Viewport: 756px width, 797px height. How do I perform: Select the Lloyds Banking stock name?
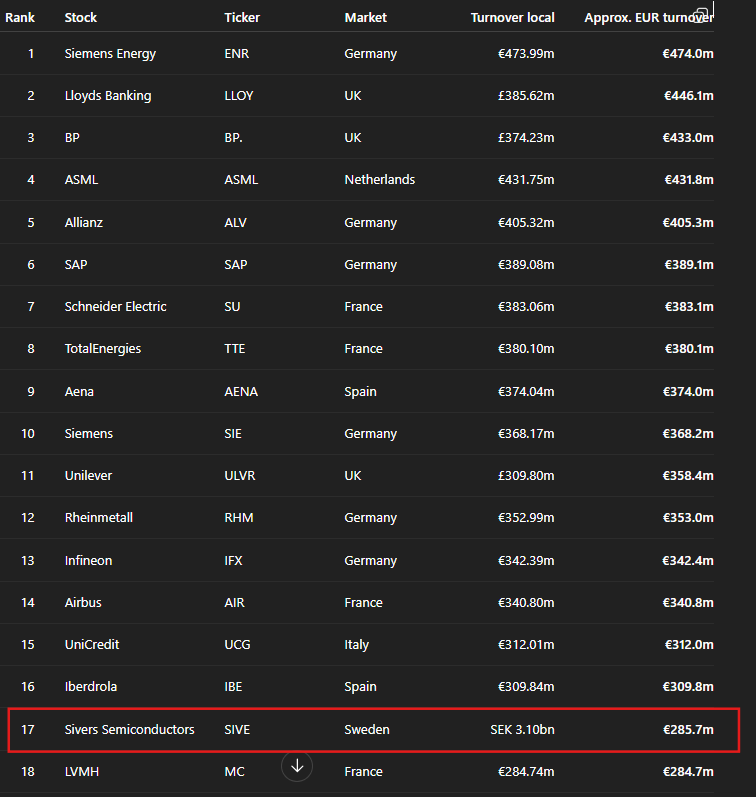tap(108, 96)
